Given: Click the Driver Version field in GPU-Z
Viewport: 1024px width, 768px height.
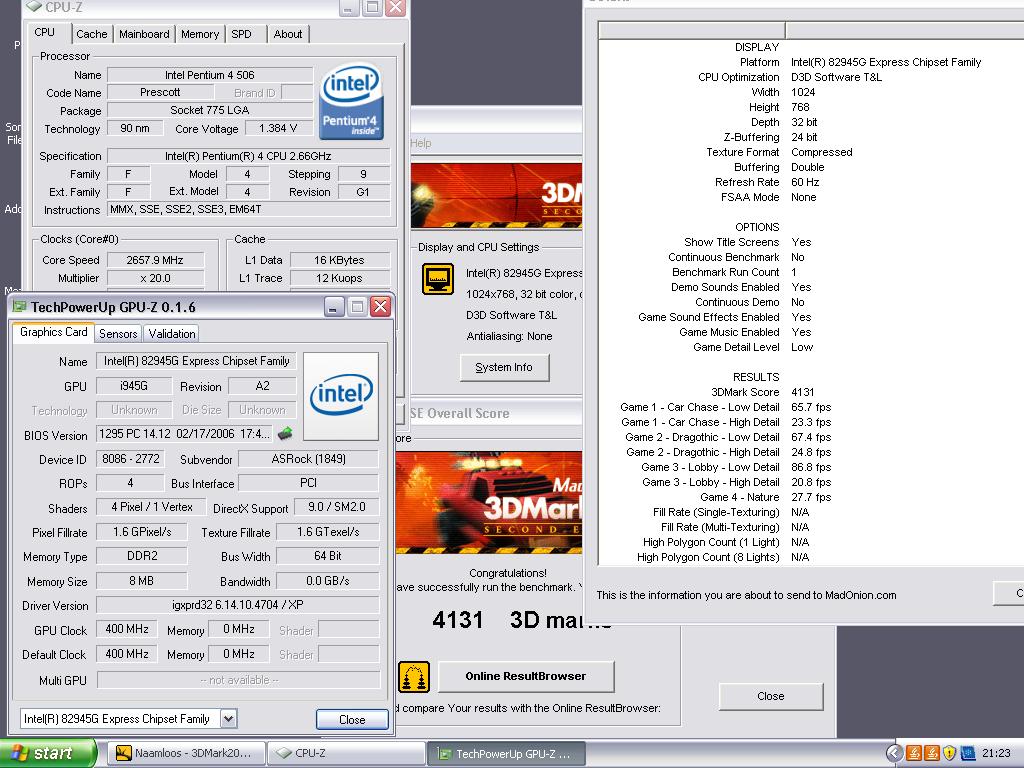Looking at the screenshot, I should pyautogui.click(x=238, y=605).
